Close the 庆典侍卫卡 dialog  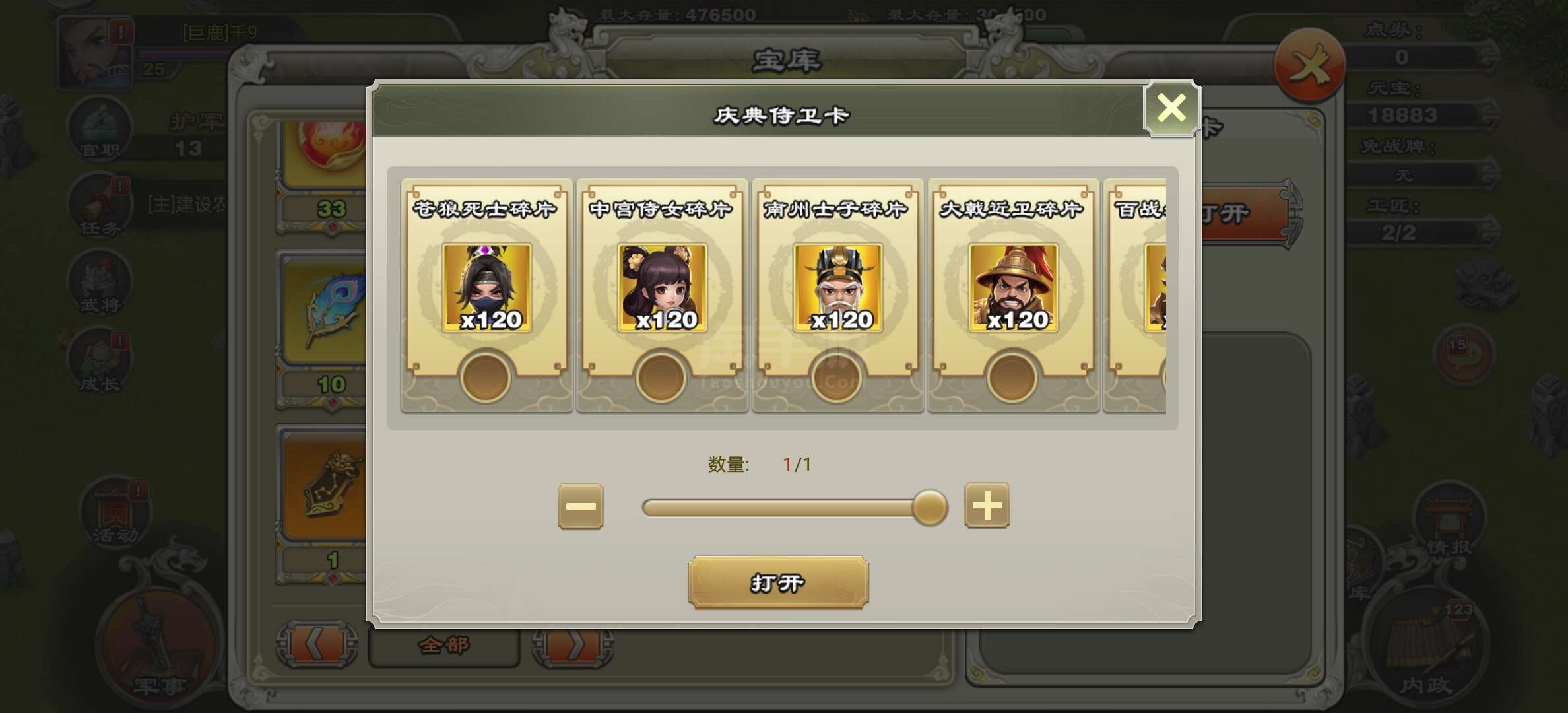(x=1171, y=108)
